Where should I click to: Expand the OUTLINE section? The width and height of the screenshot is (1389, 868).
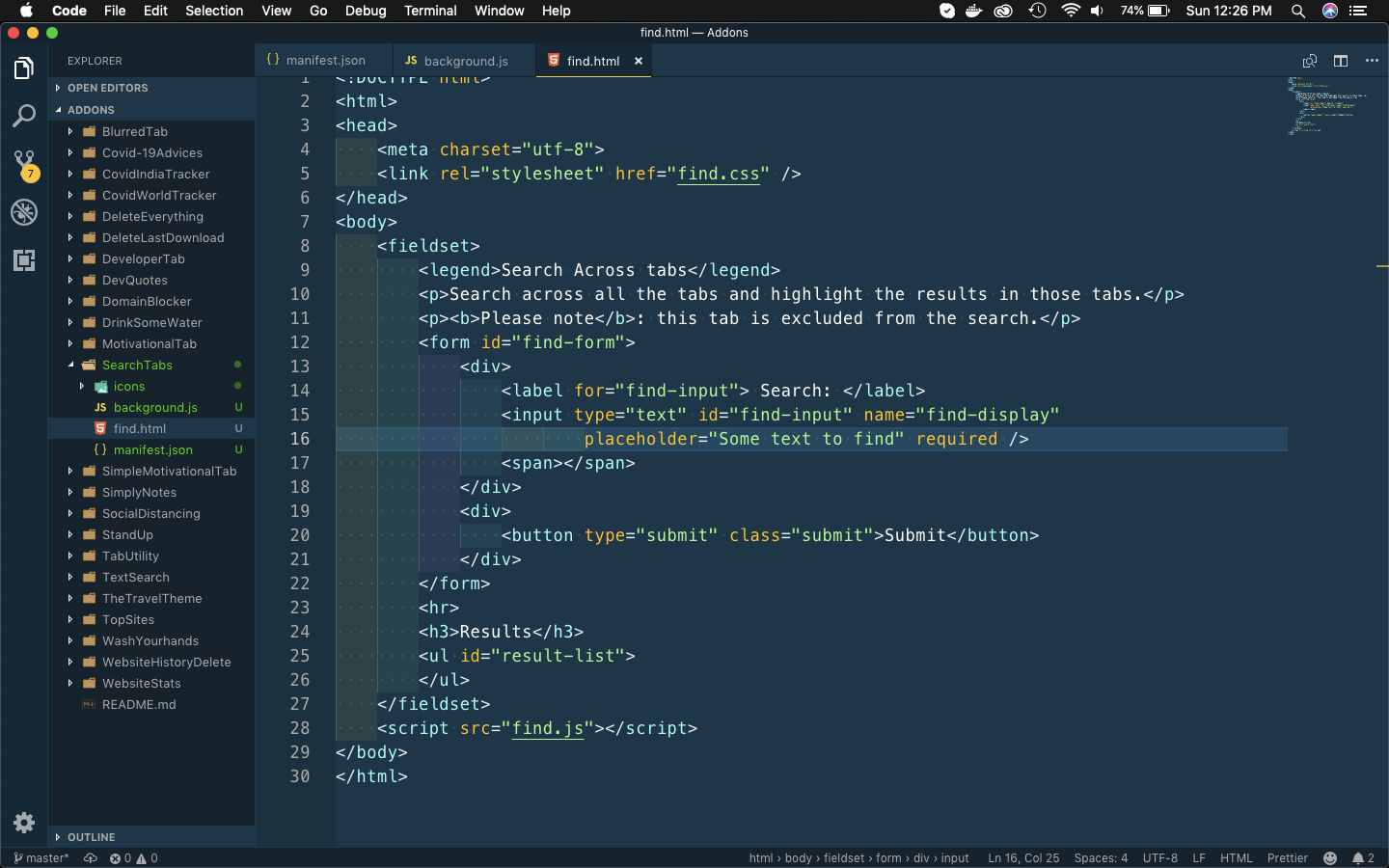pos(151,837)
